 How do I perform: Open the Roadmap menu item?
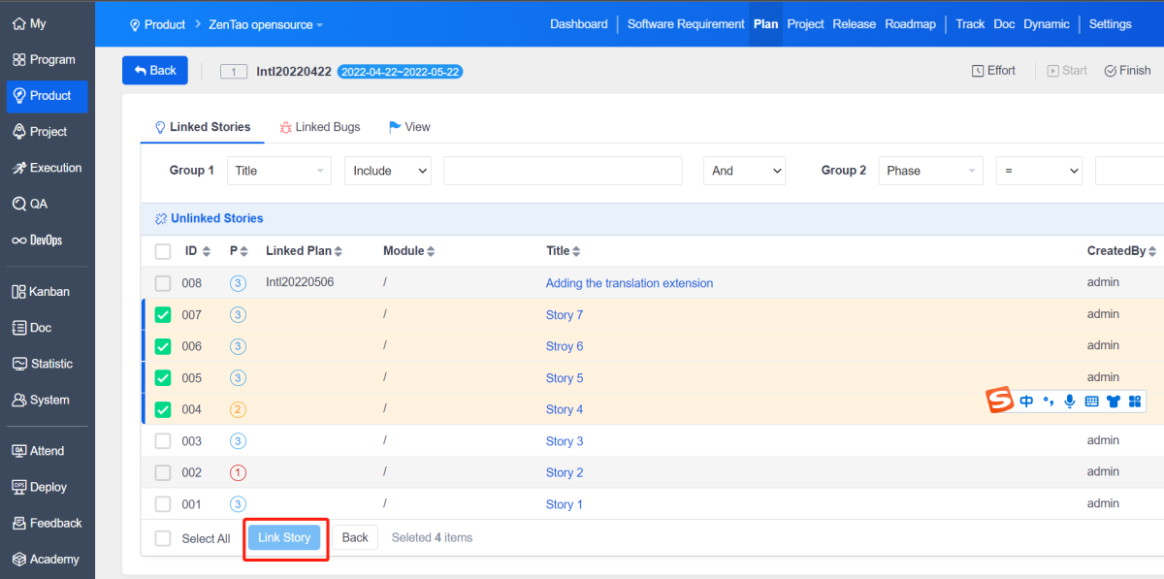click(x=910, y=24)
